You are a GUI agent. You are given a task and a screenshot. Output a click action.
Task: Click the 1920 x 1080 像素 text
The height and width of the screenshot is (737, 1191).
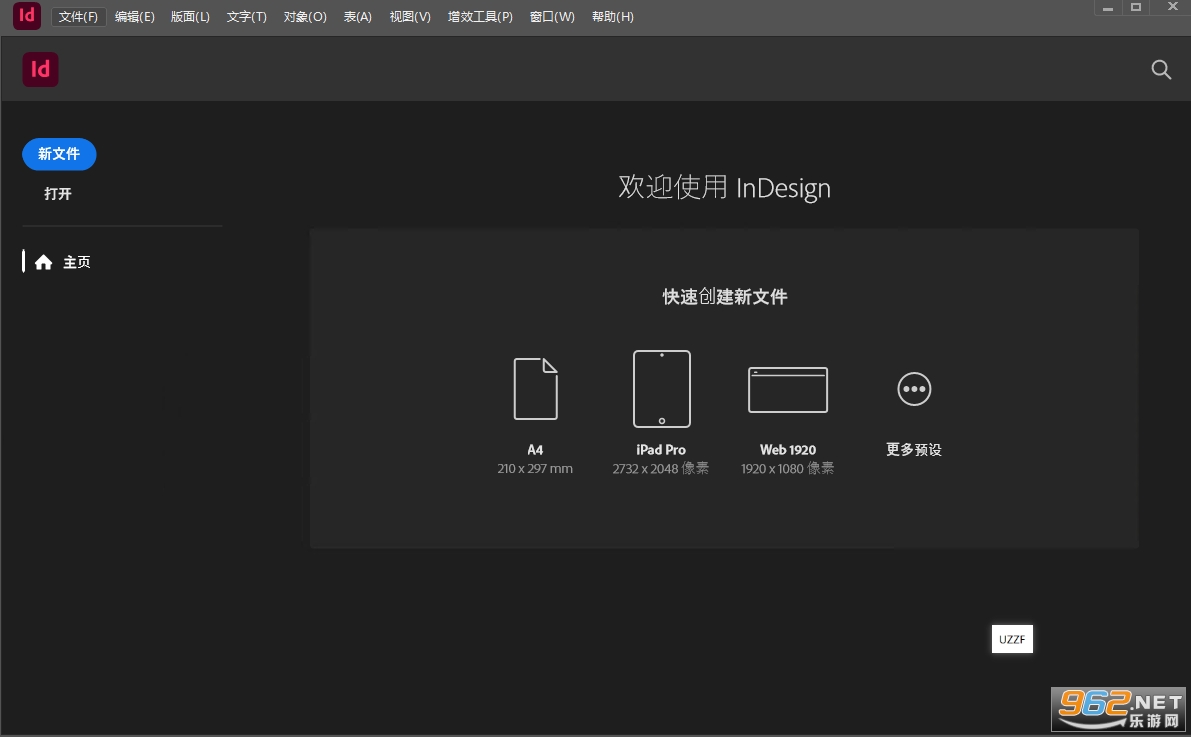point(788,469)
